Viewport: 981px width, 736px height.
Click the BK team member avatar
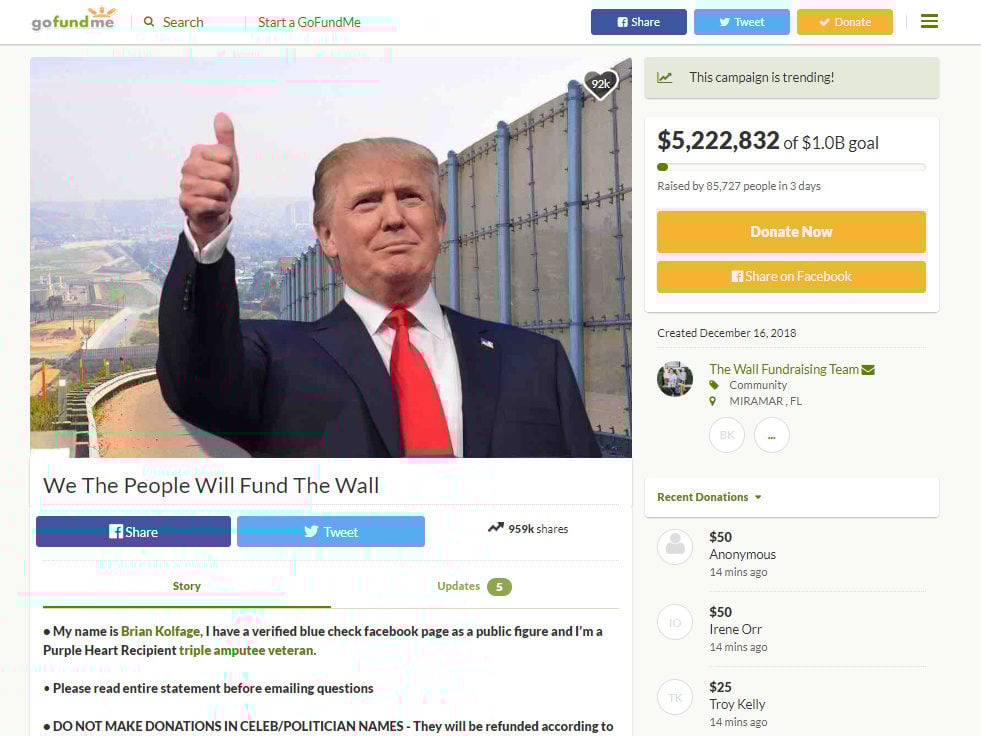pos(727,435)
